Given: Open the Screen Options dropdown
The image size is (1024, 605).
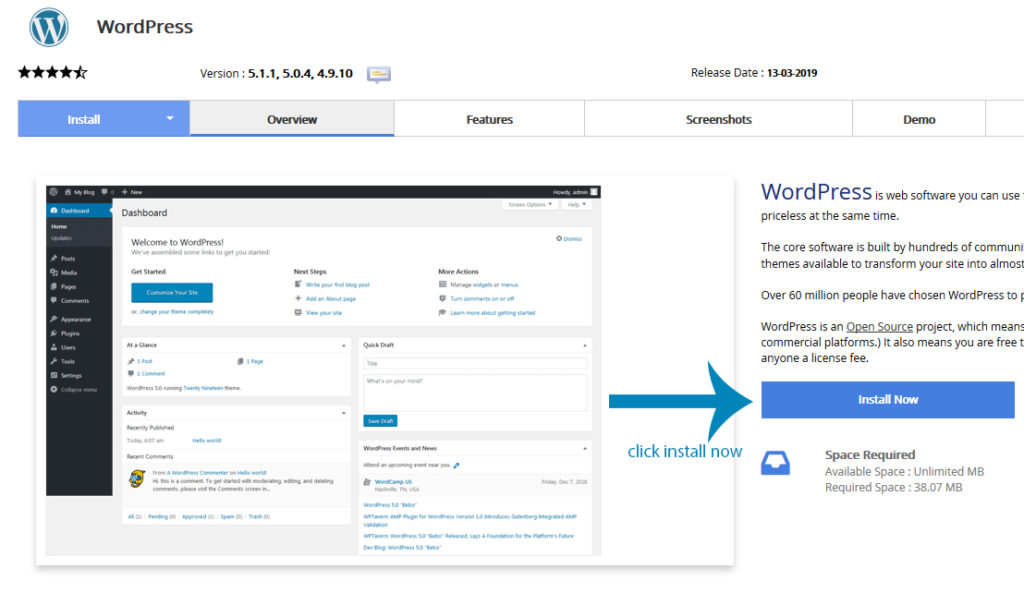Looking at the screenshot, I should pos(529,204).
